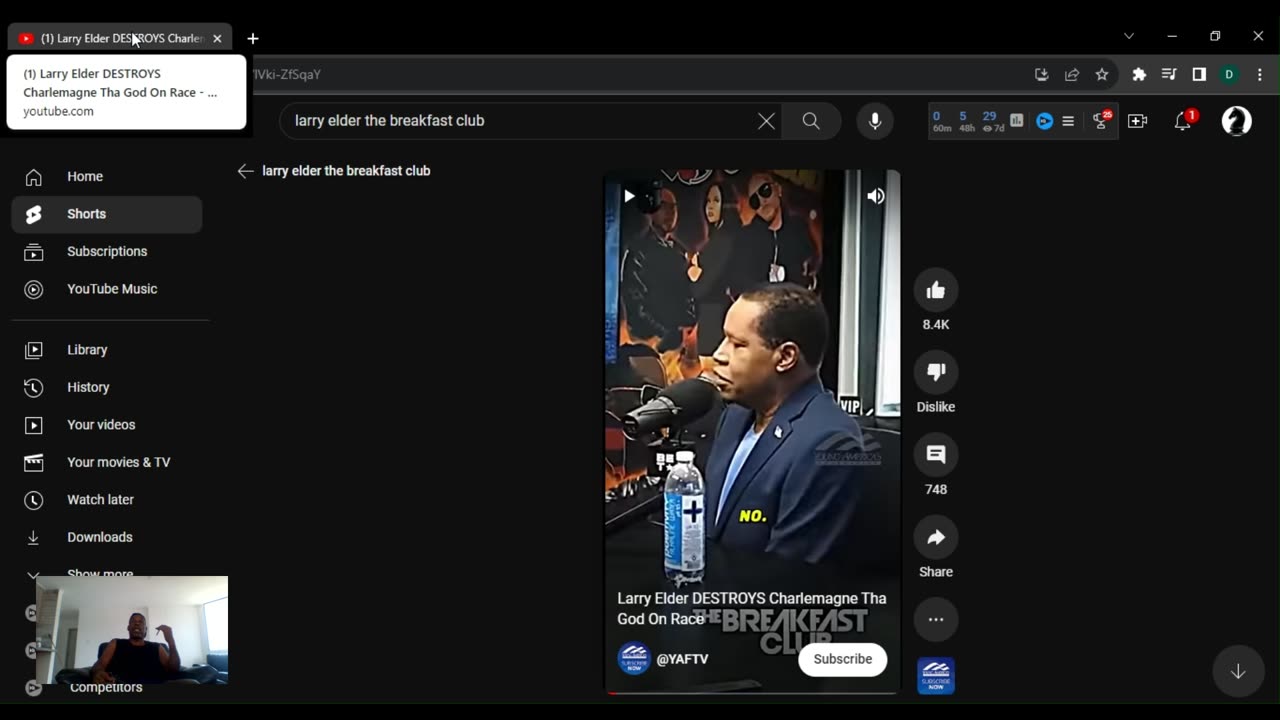Clear the search box text
Image resolution: width=1280 pixels, height=720 pixels.
click(x=766, y=121)
